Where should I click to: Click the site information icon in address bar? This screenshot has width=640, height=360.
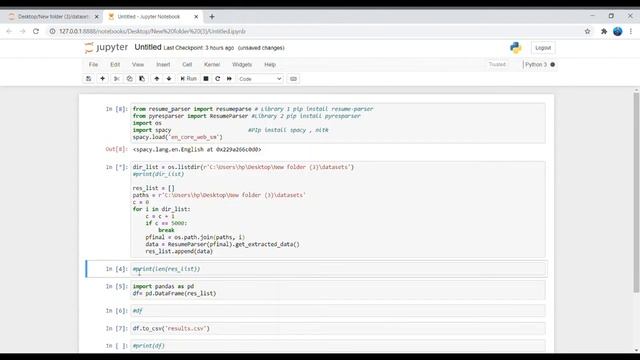pos(53,31)
